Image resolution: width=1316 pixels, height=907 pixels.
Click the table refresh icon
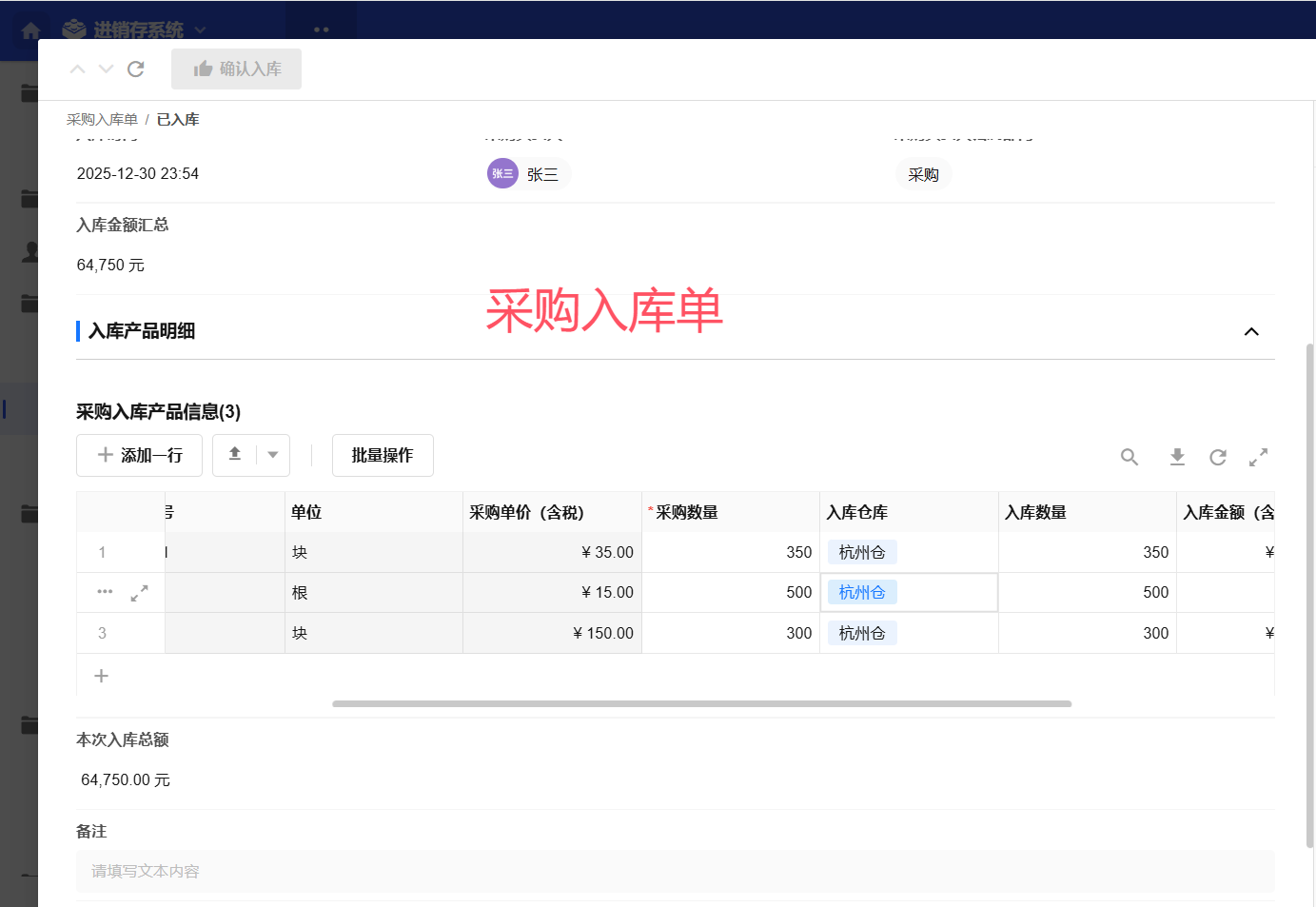[1218, 457]
